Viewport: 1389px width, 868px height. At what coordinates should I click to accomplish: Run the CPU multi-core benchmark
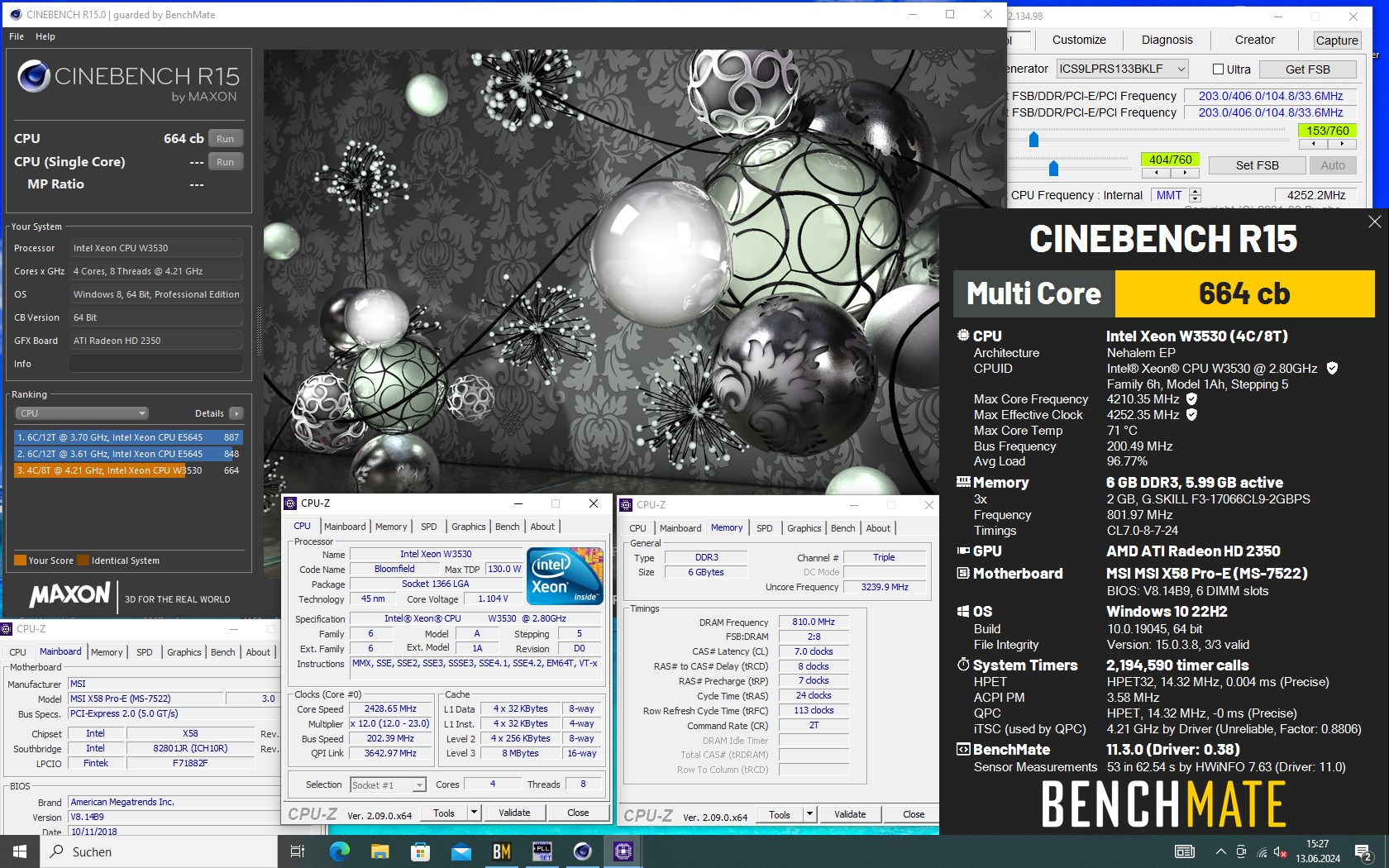tap(226, 139)
